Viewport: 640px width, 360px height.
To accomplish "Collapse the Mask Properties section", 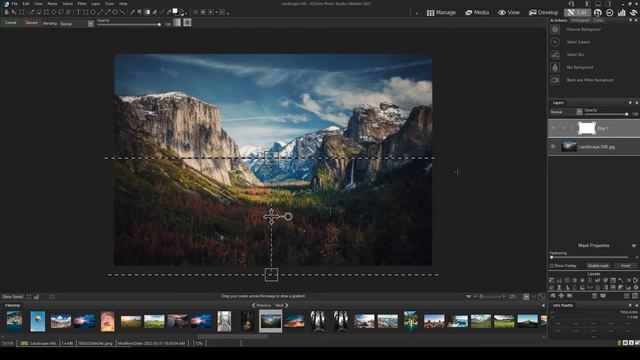I will (634, 246).
